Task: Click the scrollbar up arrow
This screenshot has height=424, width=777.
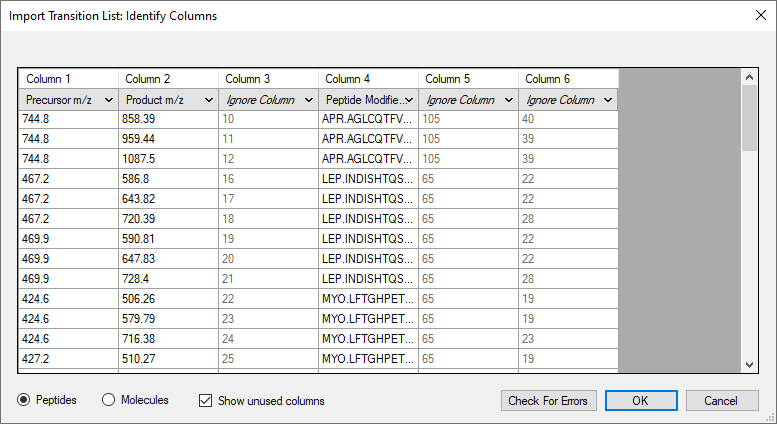Action: tap(749, 77)
